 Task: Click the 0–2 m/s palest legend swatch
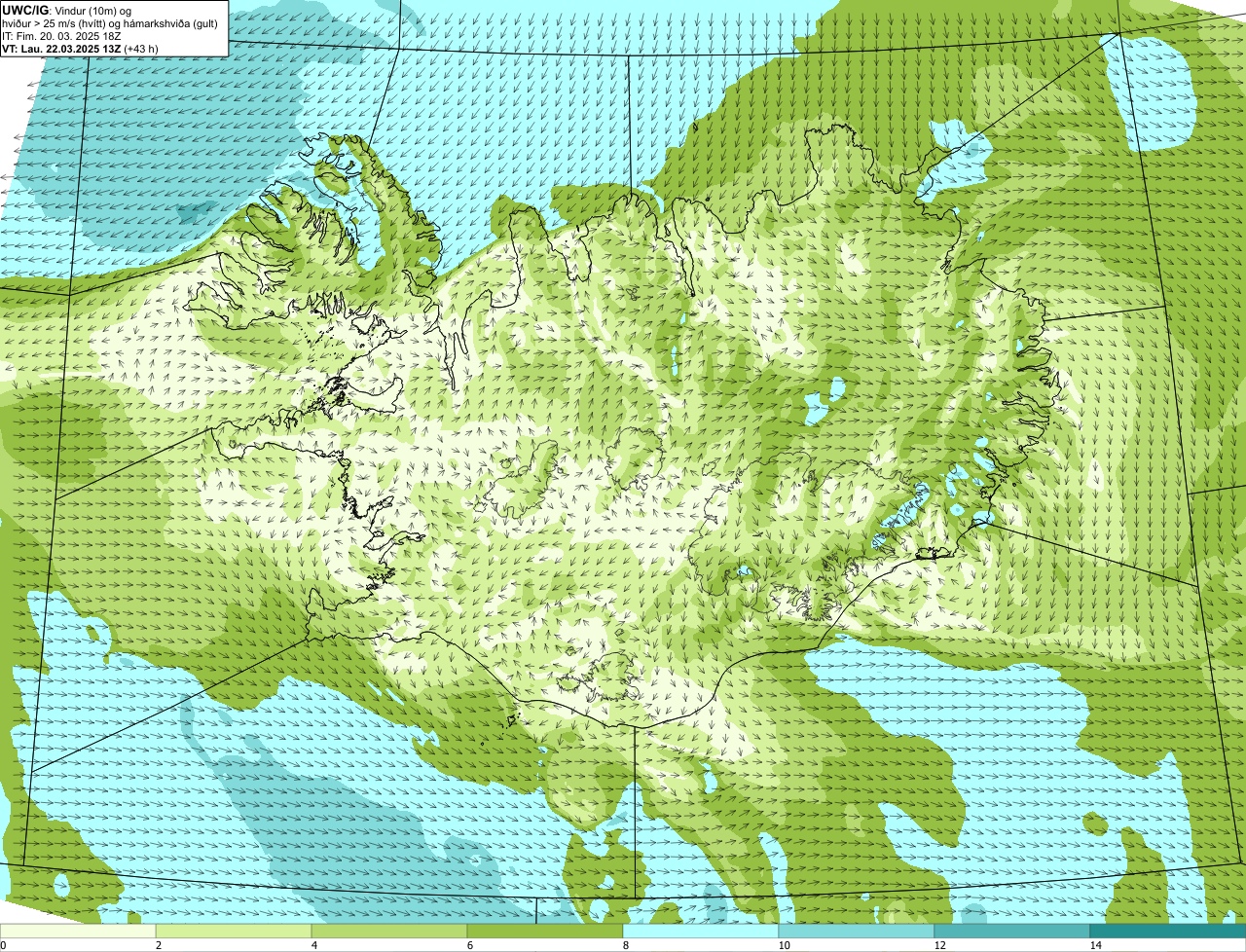tap(78, 931)
